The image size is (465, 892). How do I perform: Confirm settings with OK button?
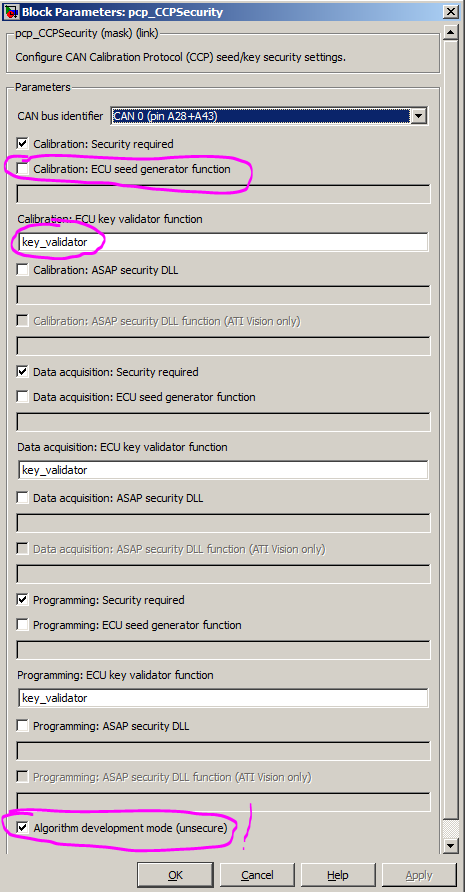[x=176, y=875]
